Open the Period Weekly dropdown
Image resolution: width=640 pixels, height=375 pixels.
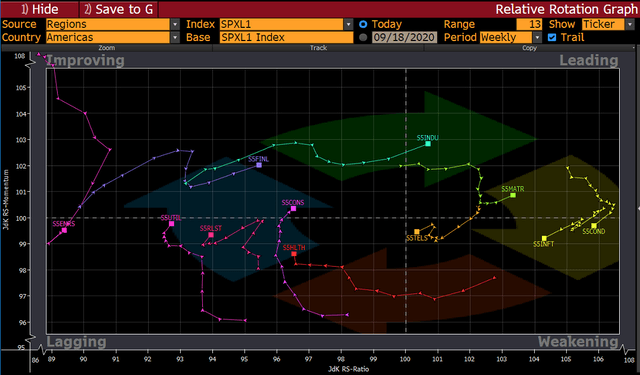point(537,38)
